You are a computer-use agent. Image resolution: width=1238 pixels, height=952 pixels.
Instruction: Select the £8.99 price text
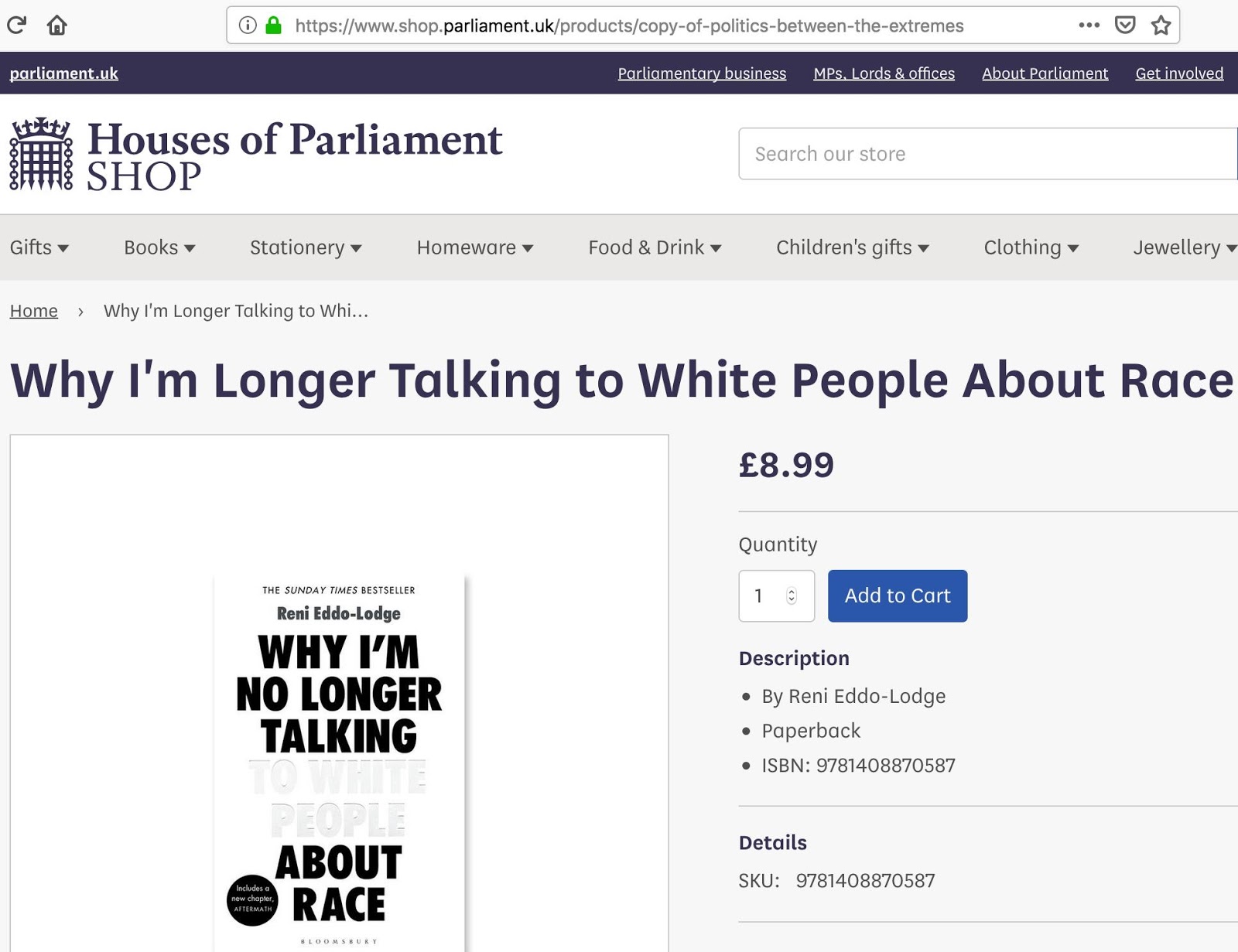[786, 465]
